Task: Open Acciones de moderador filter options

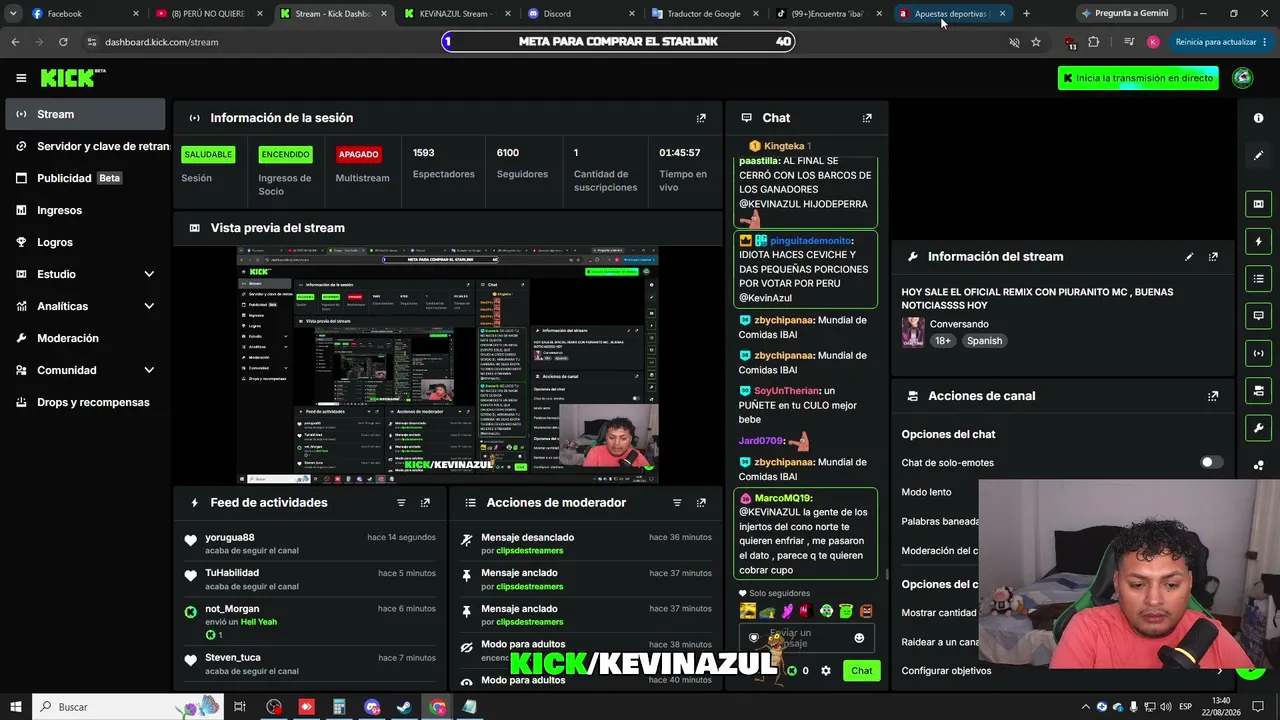Action: [x=677, y=503]
